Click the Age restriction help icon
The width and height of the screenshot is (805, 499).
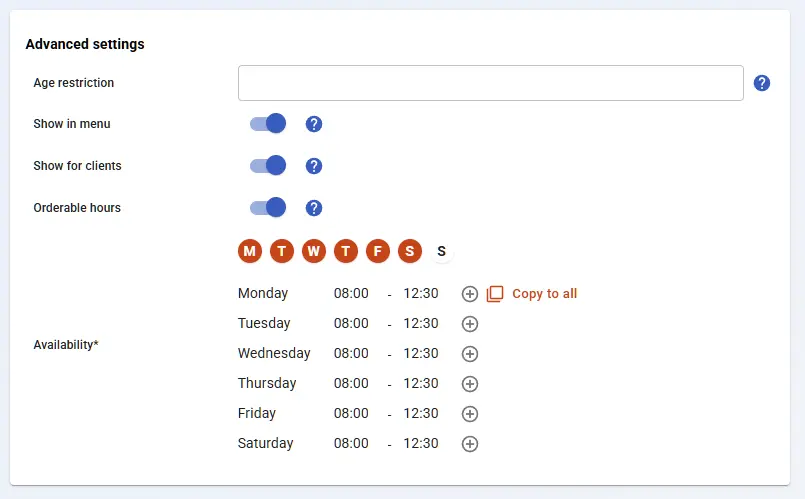coord(762,83)
